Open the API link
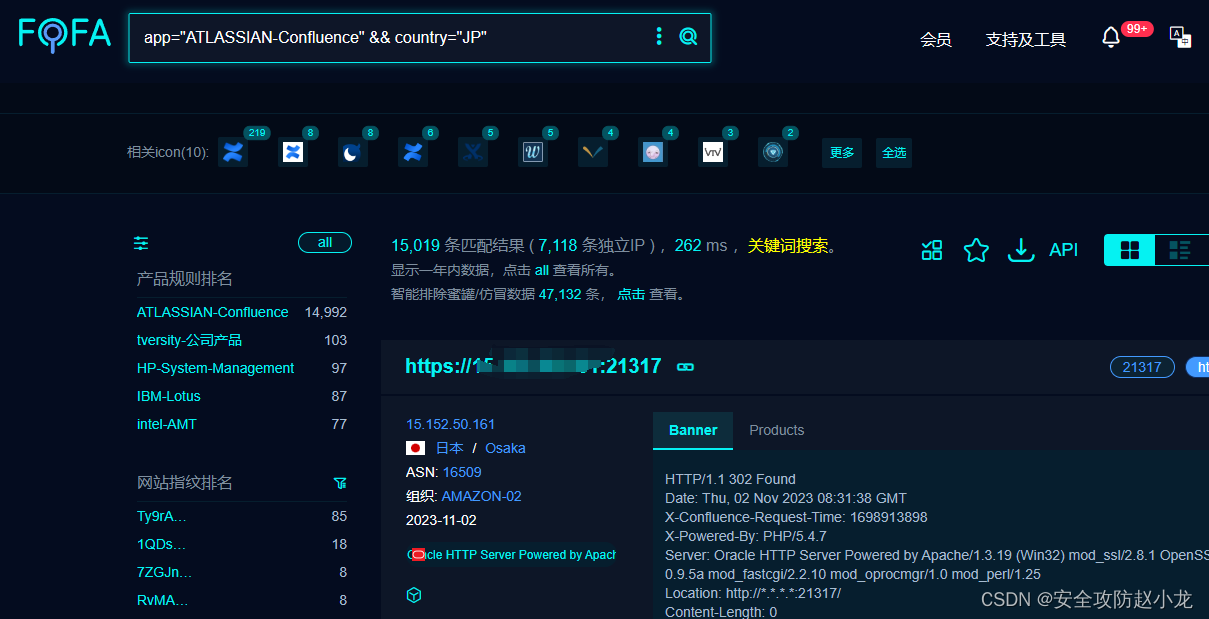This screenshot has width=1209, height=619. (1064, 250)
